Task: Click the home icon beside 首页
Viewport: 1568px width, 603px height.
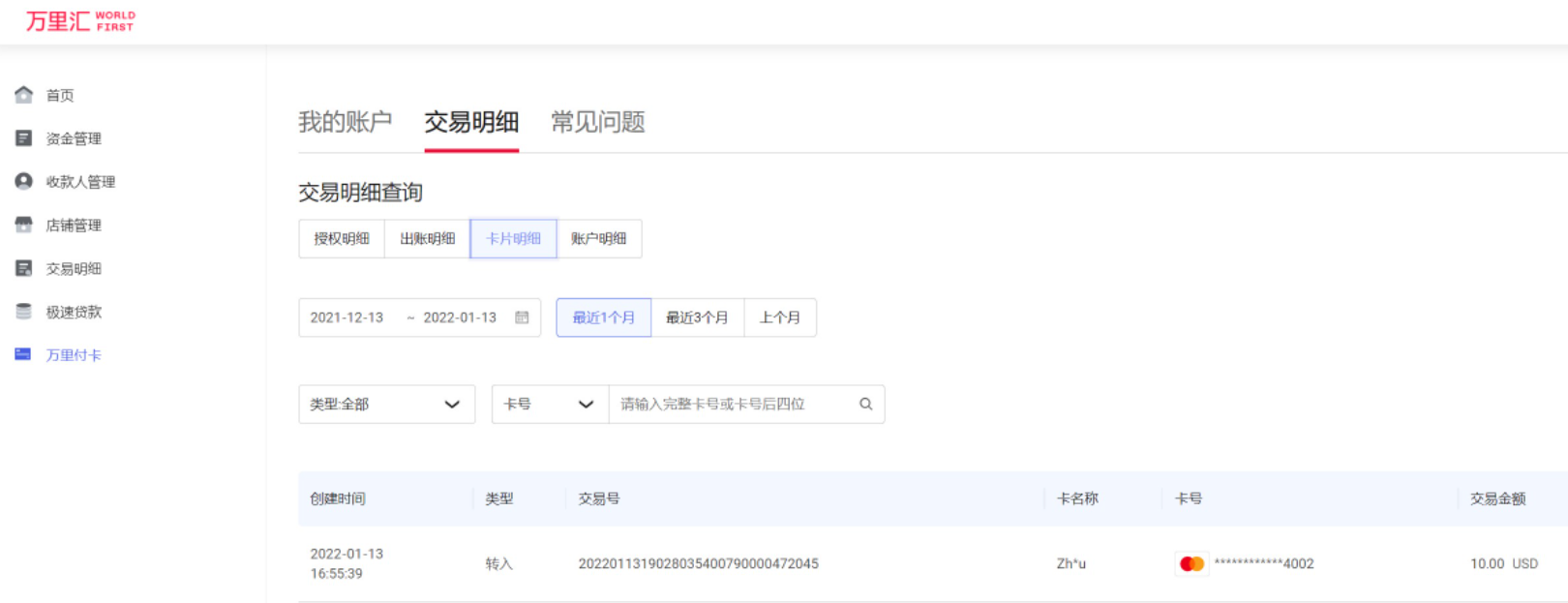Action: [24, 95]
